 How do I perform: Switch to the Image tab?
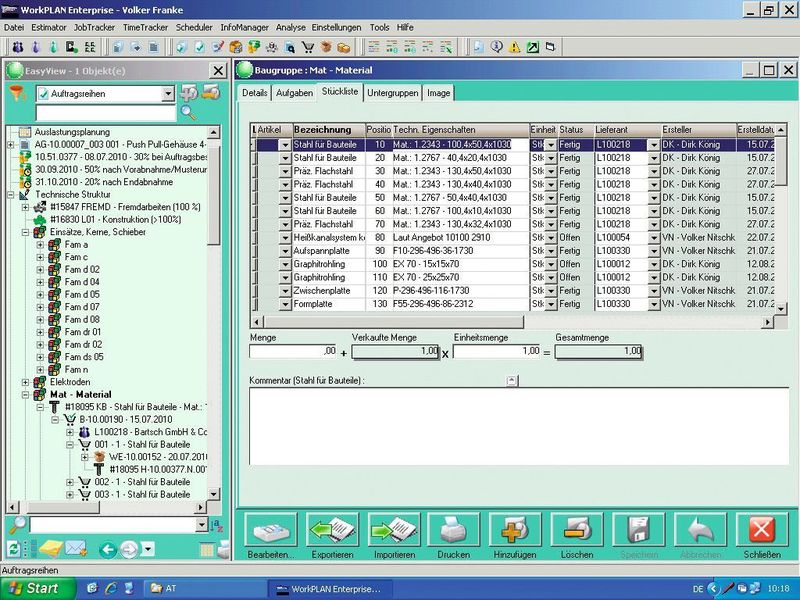click(x=439, y=93)
